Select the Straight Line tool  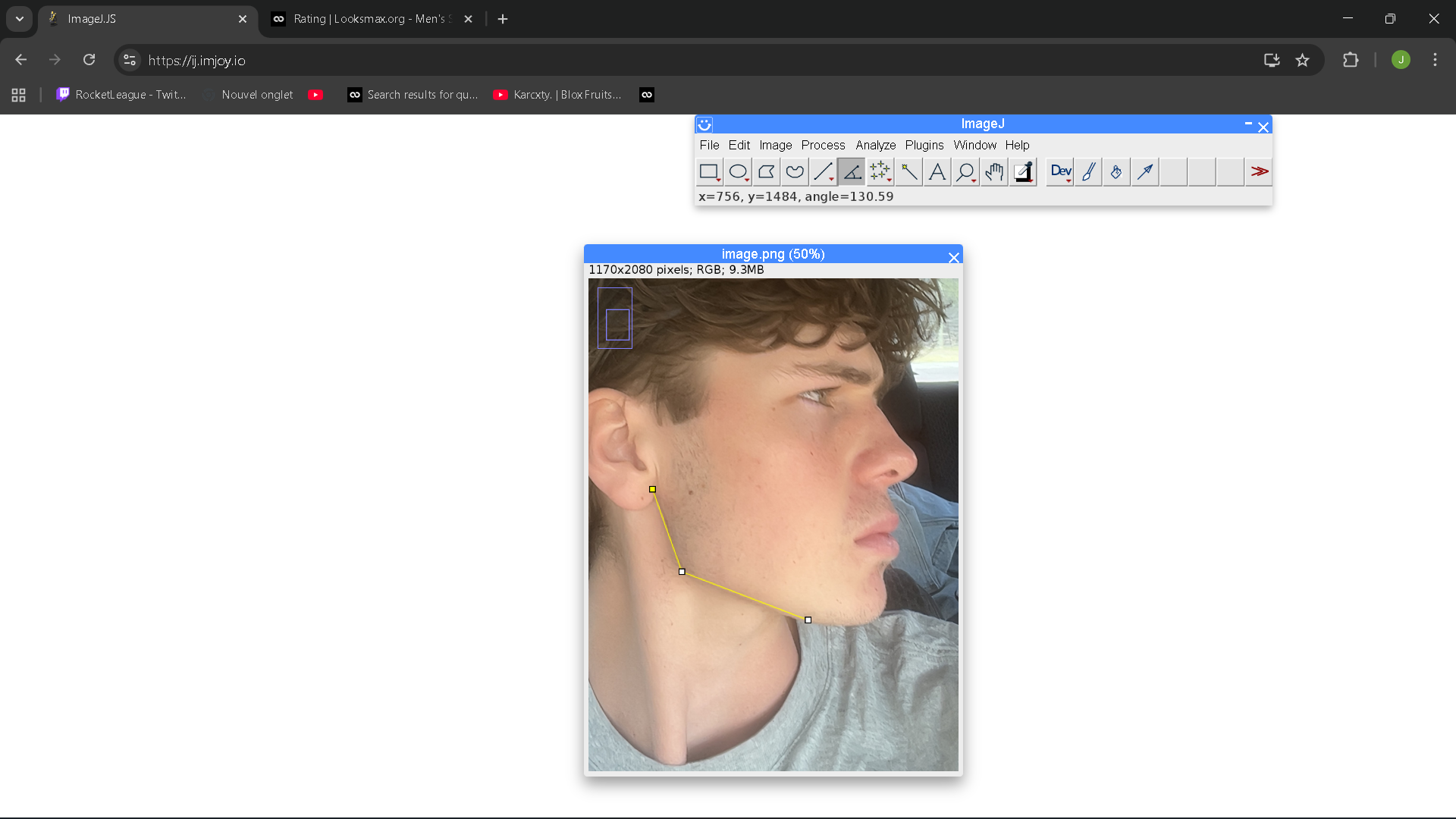pyautogui.click(x=823, y=172)
